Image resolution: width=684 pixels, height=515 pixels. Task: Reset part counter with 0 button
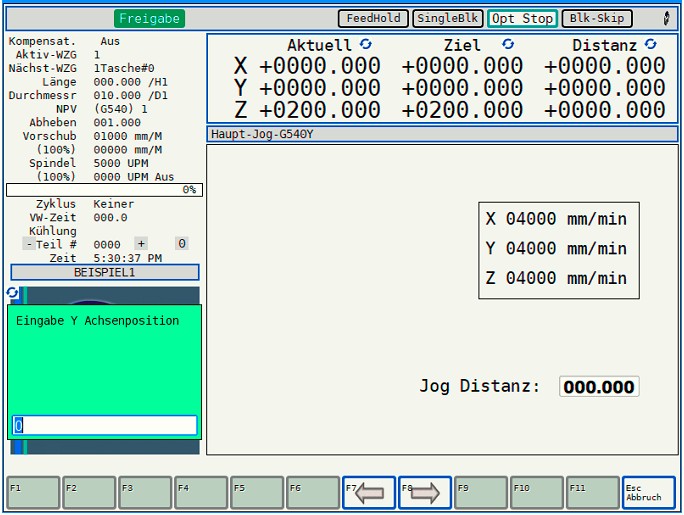coord(182,243)
